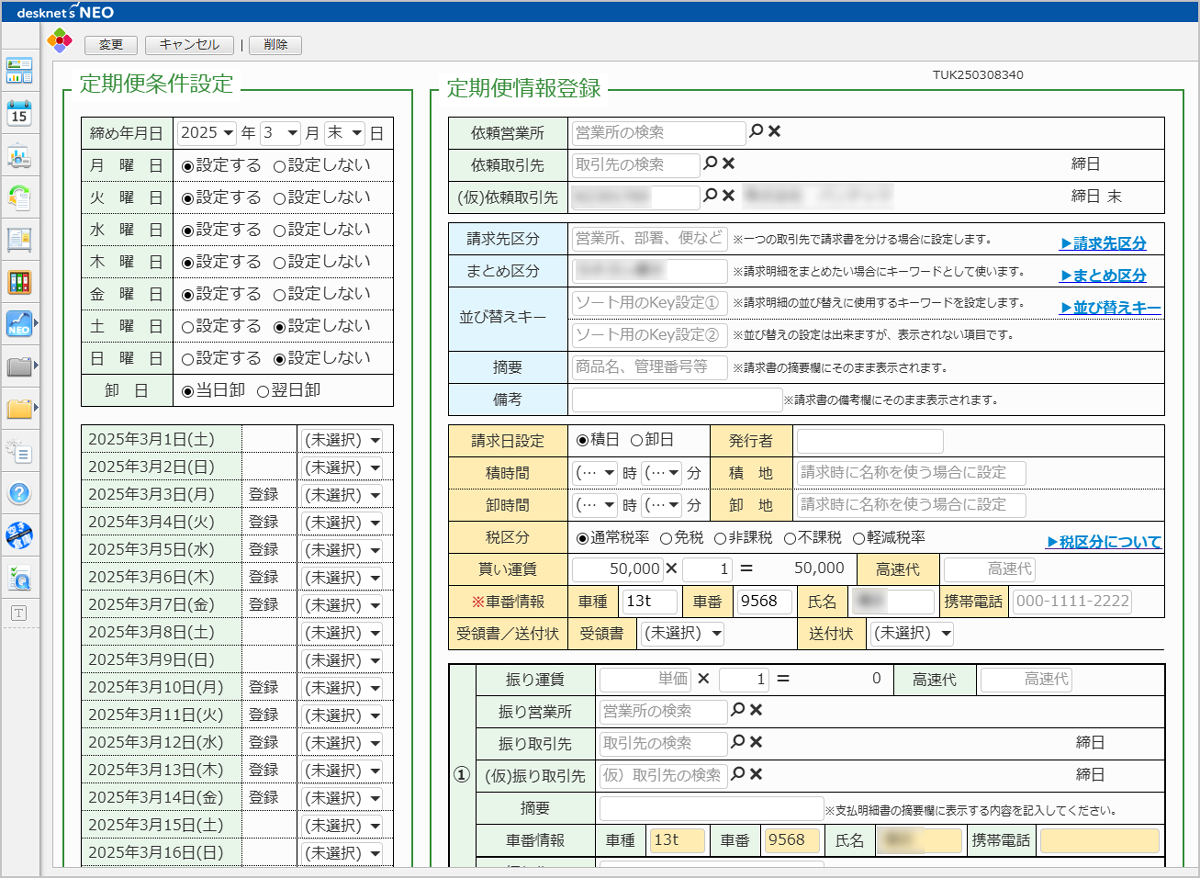Viewport: 1200px width, 878px height.
Task: Expand the 受領書 (未選択) dropdown
Action: click(683, 634)
